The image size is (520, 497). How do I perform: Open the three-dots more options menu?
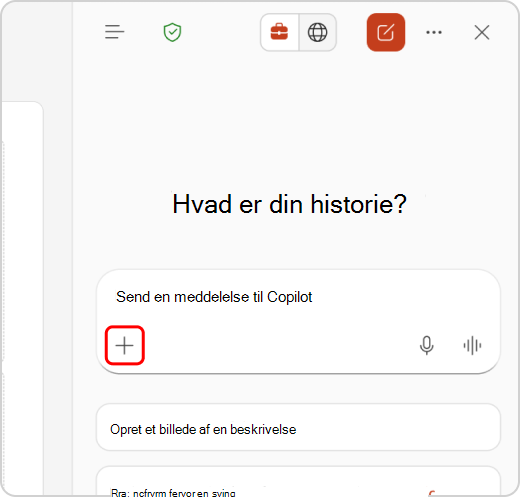(x=434, y=32)
